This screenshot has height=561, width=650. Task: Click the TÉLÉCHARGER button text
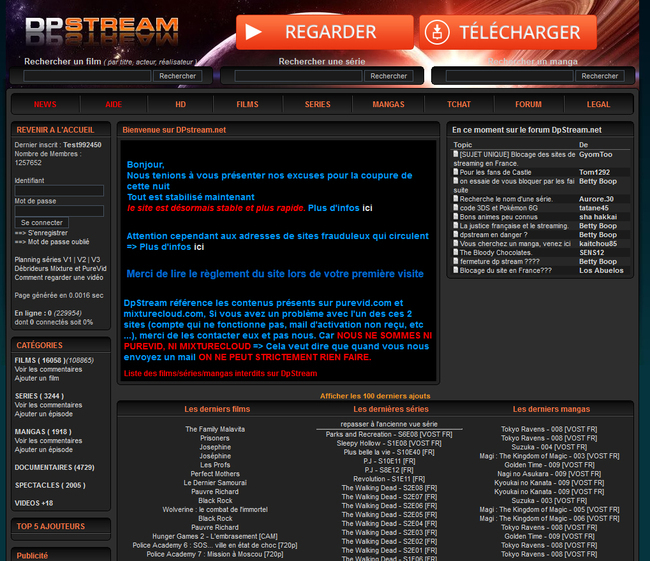(x=520, y=32)
